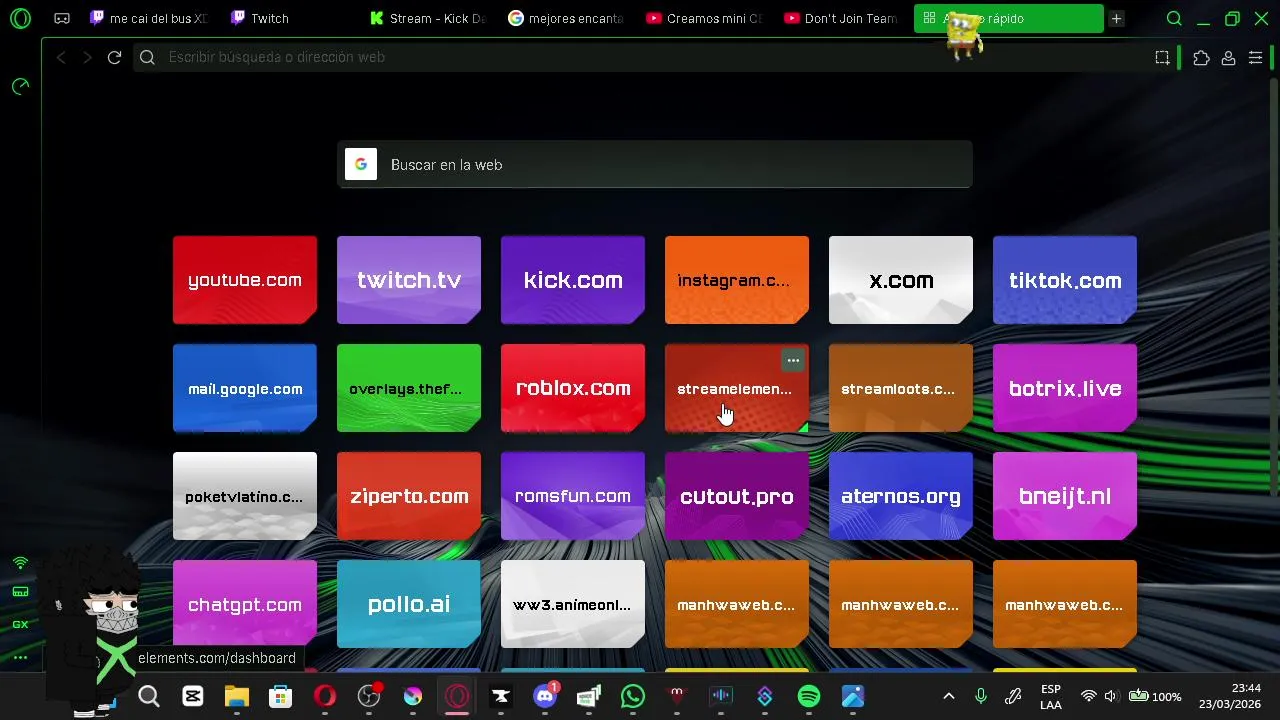Open the poketvlatino speed dial tile

[245, 496]
